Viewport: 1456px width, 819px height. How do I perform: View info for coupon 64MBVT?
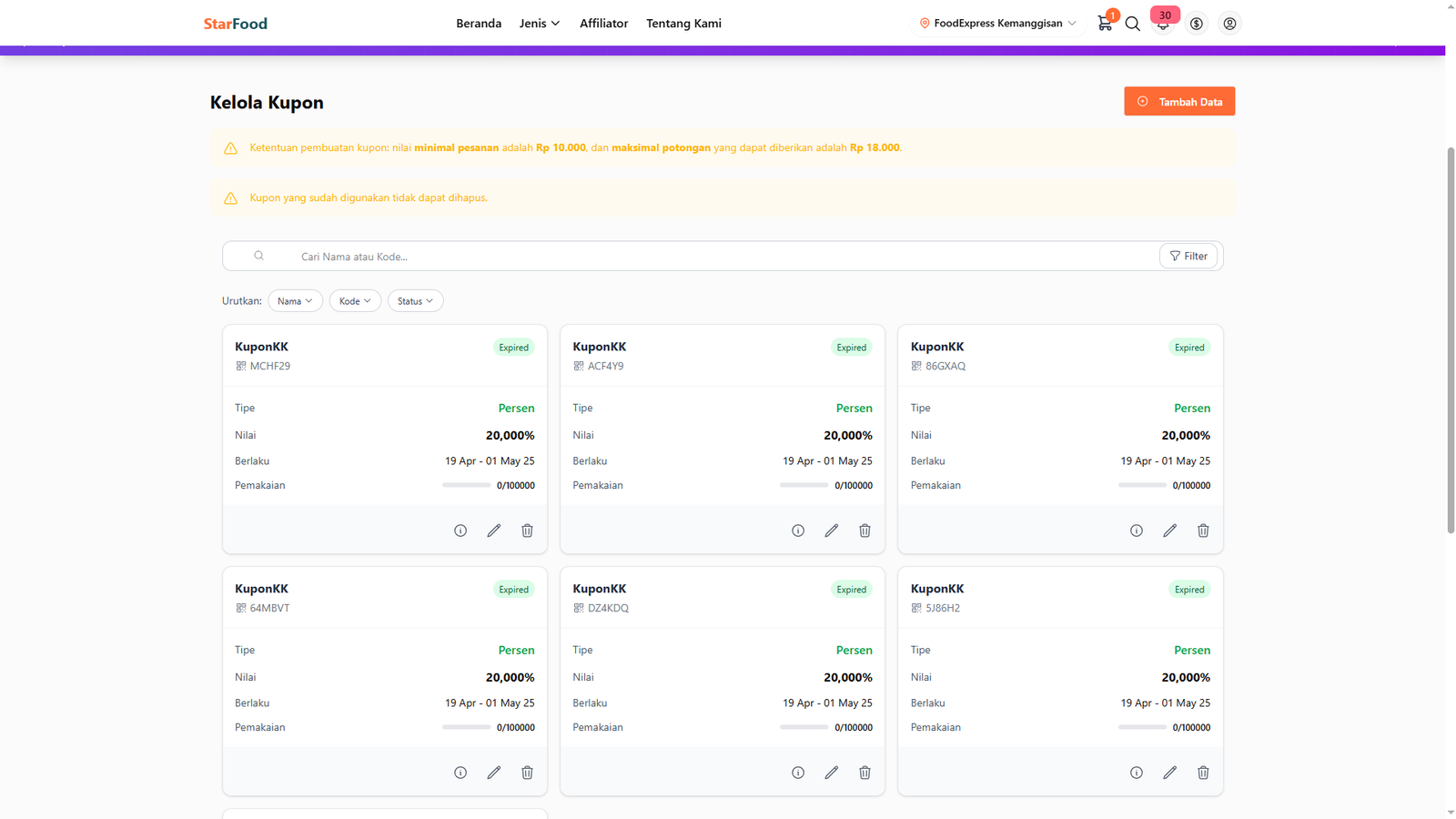click(x=460, y=773)
